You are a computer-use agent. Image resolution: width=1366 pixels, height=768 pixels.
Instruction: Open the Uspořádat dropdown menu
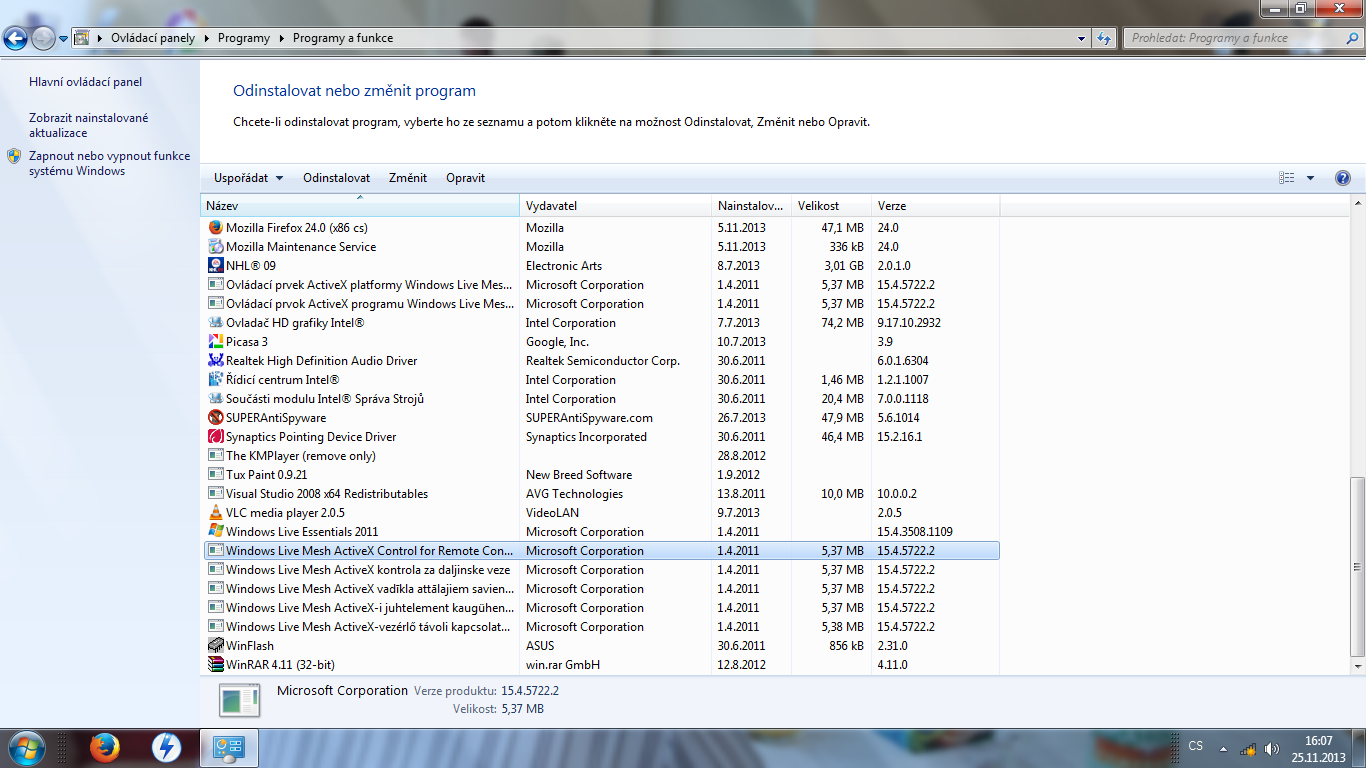(248, 178)
